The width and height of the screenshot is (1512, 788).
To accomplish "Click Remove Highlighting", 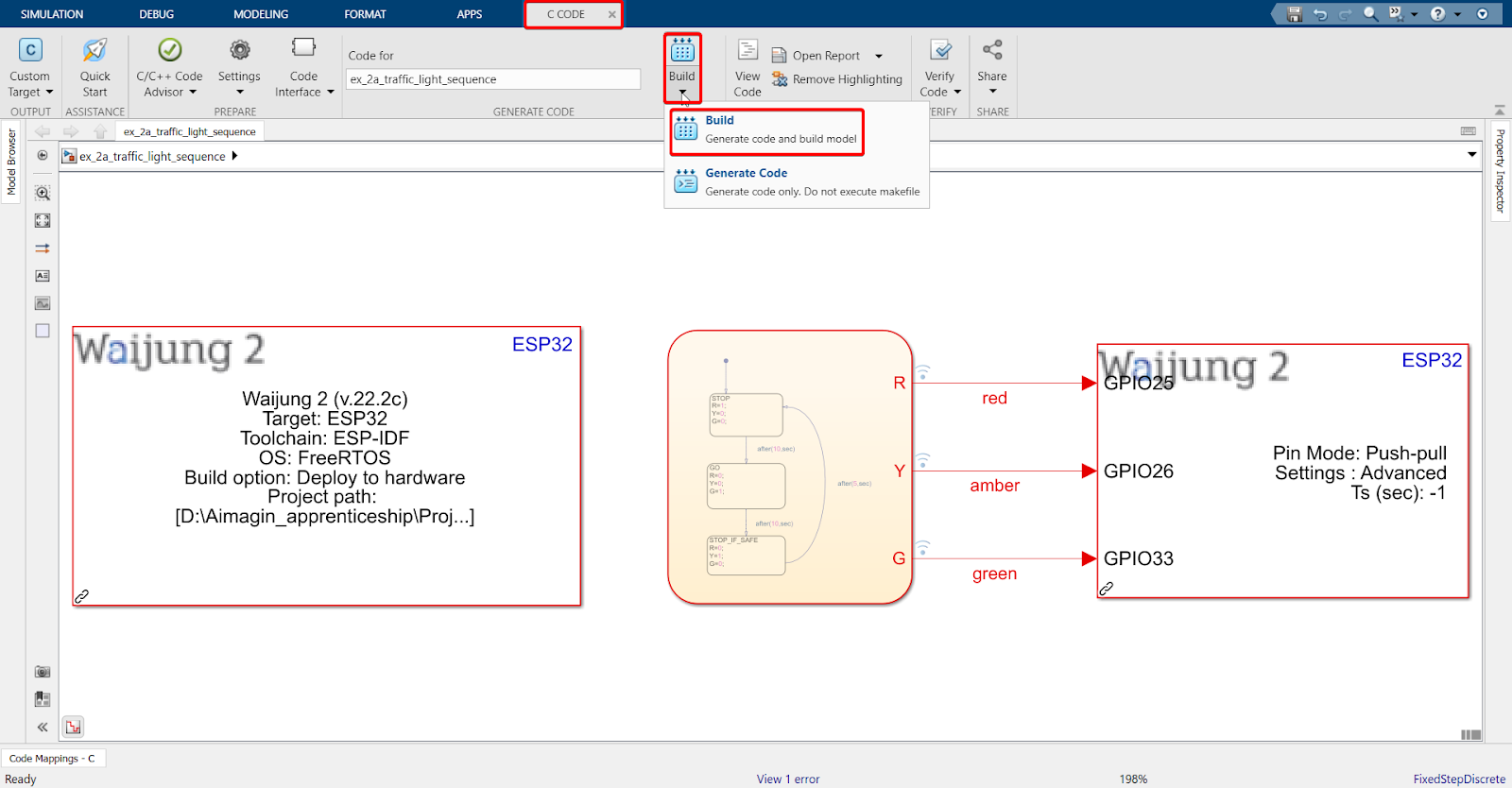I will point(836,79).
